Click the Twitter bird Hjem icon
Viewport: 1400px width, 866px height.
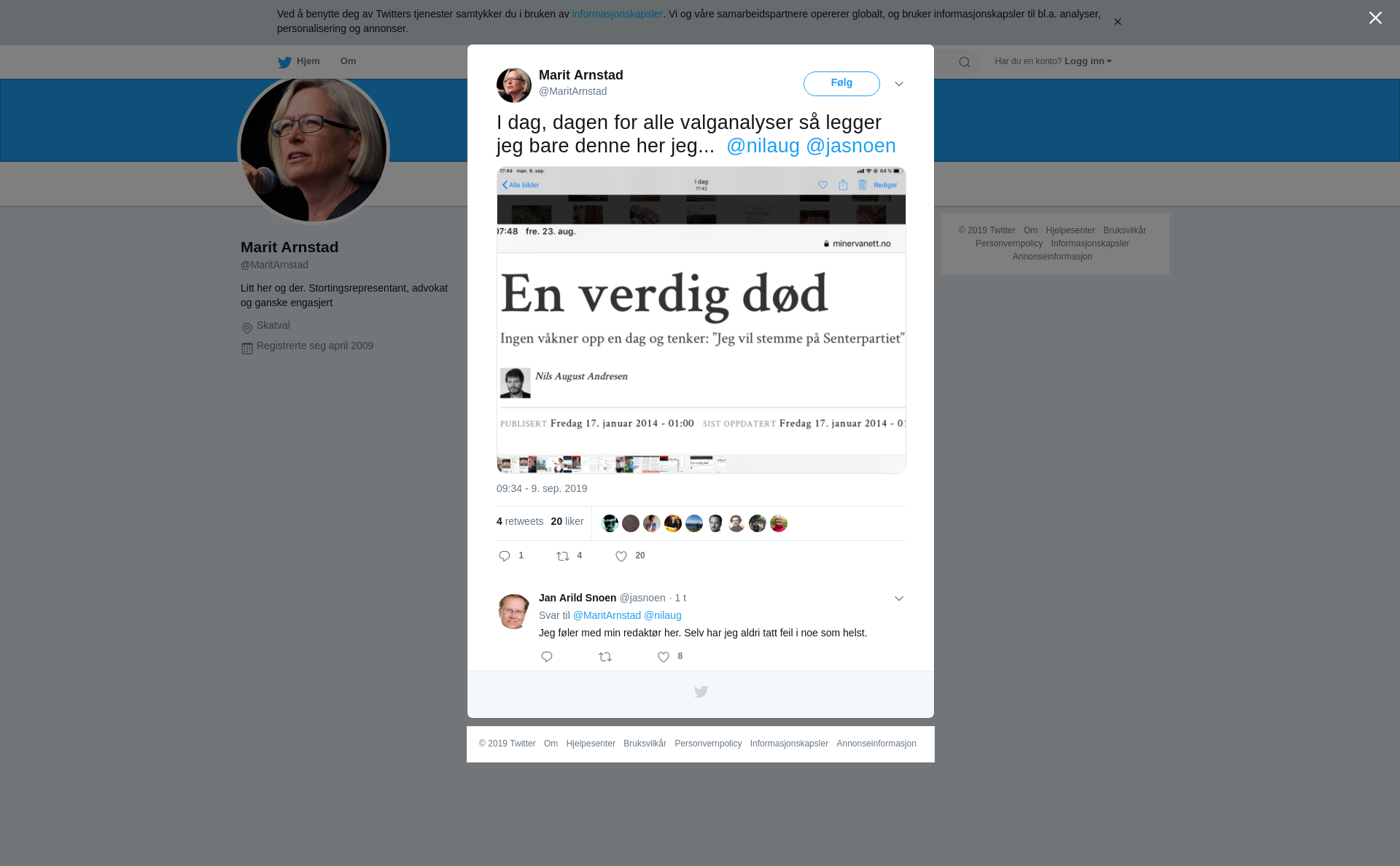click(284, 62)
